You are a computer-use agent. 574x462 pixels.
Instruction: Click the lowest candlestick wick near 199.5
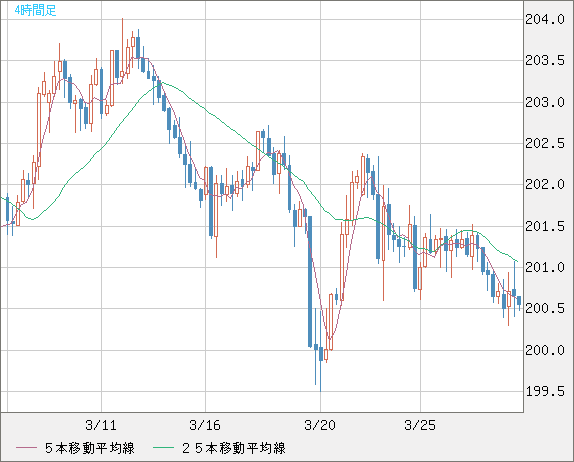(x=321, y=376)
